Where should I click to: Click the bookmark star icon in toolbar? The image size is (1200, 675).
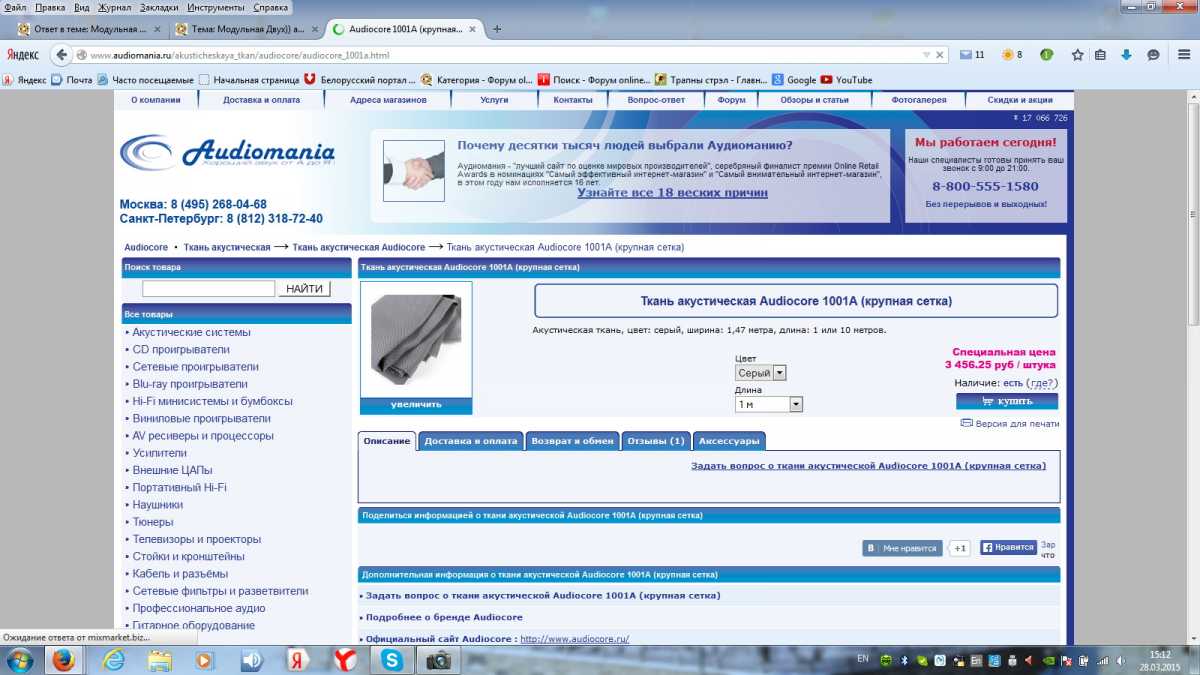(1077, 55)
